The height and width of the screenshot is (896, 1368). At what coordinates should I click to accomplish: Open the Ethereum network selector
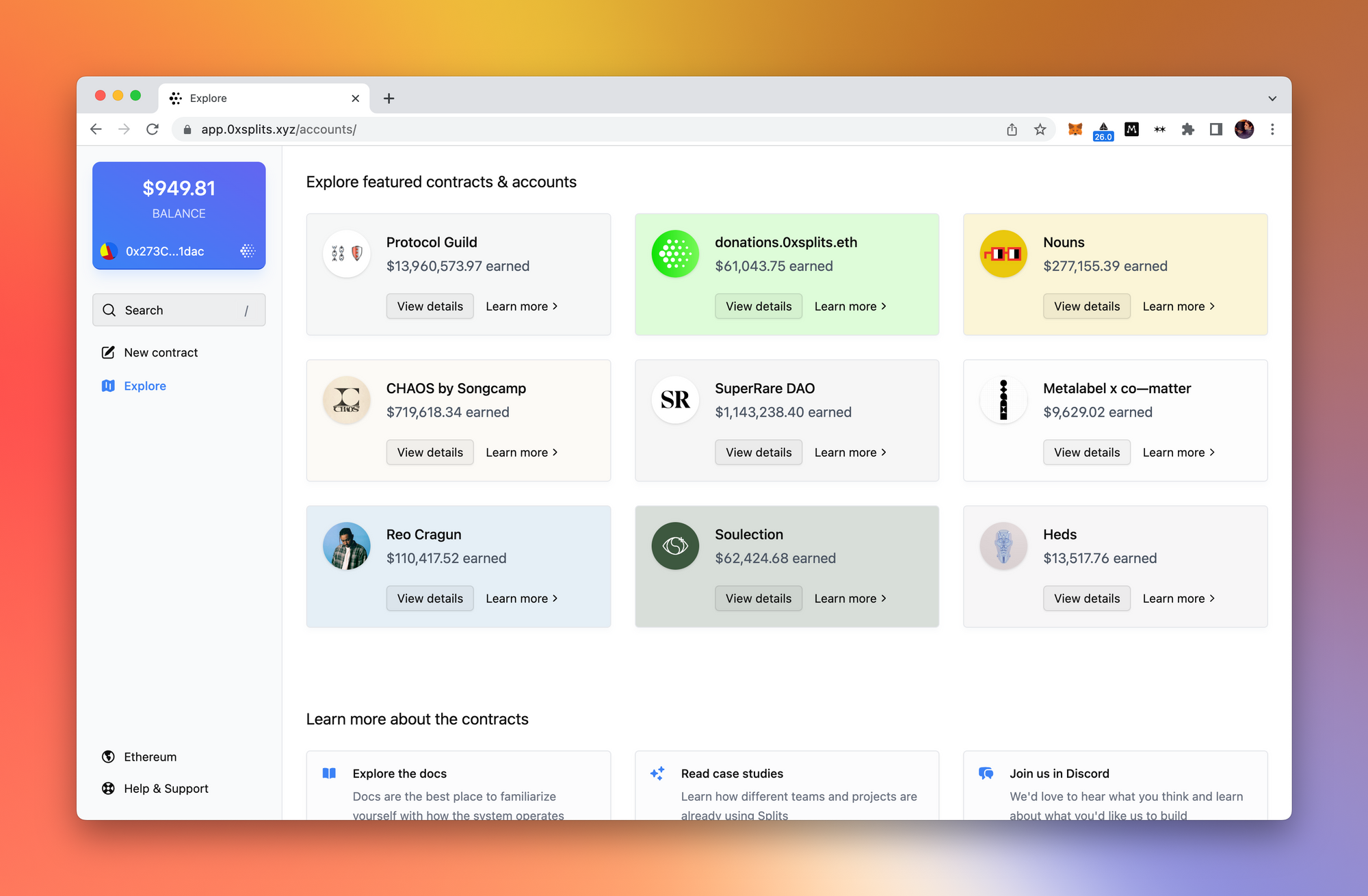(x=150, y=756)
